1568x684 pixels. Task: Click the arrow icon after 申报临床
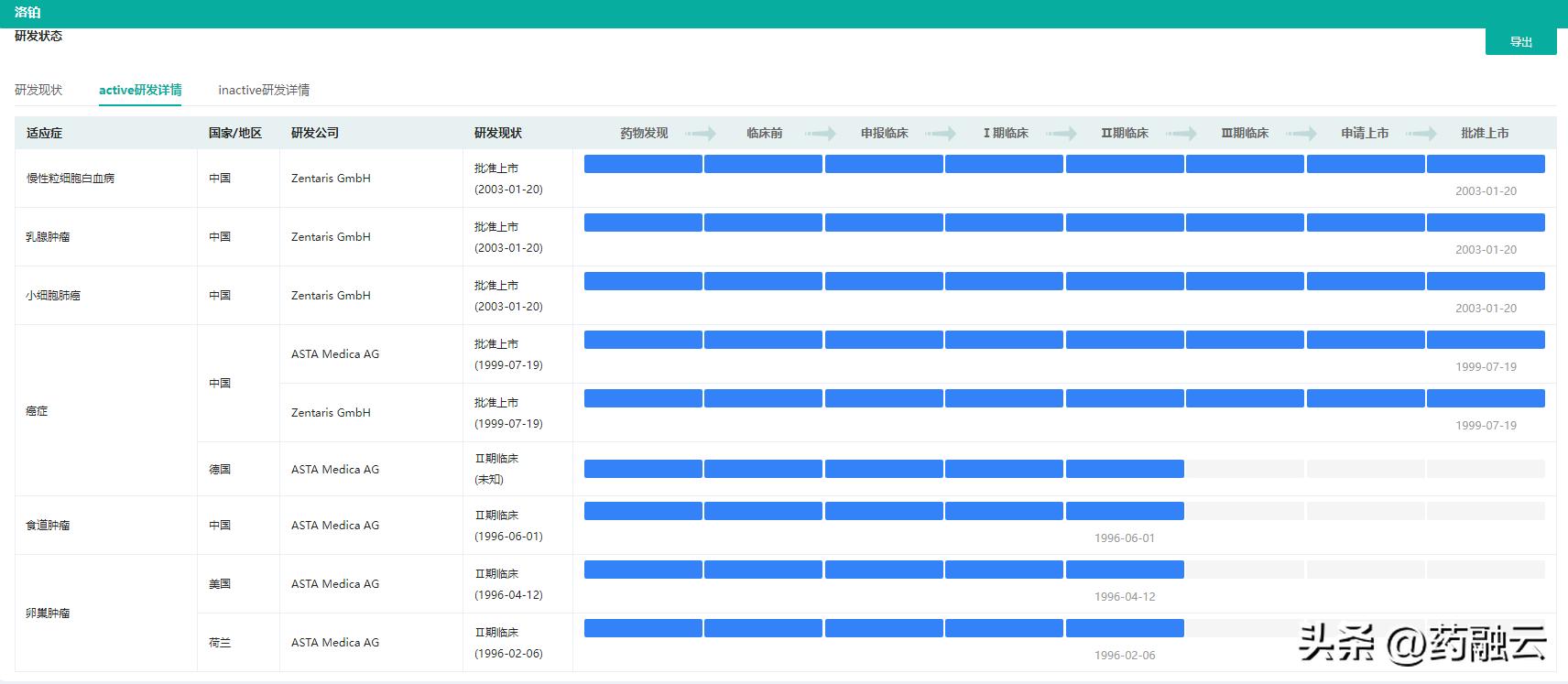point(941,134)
